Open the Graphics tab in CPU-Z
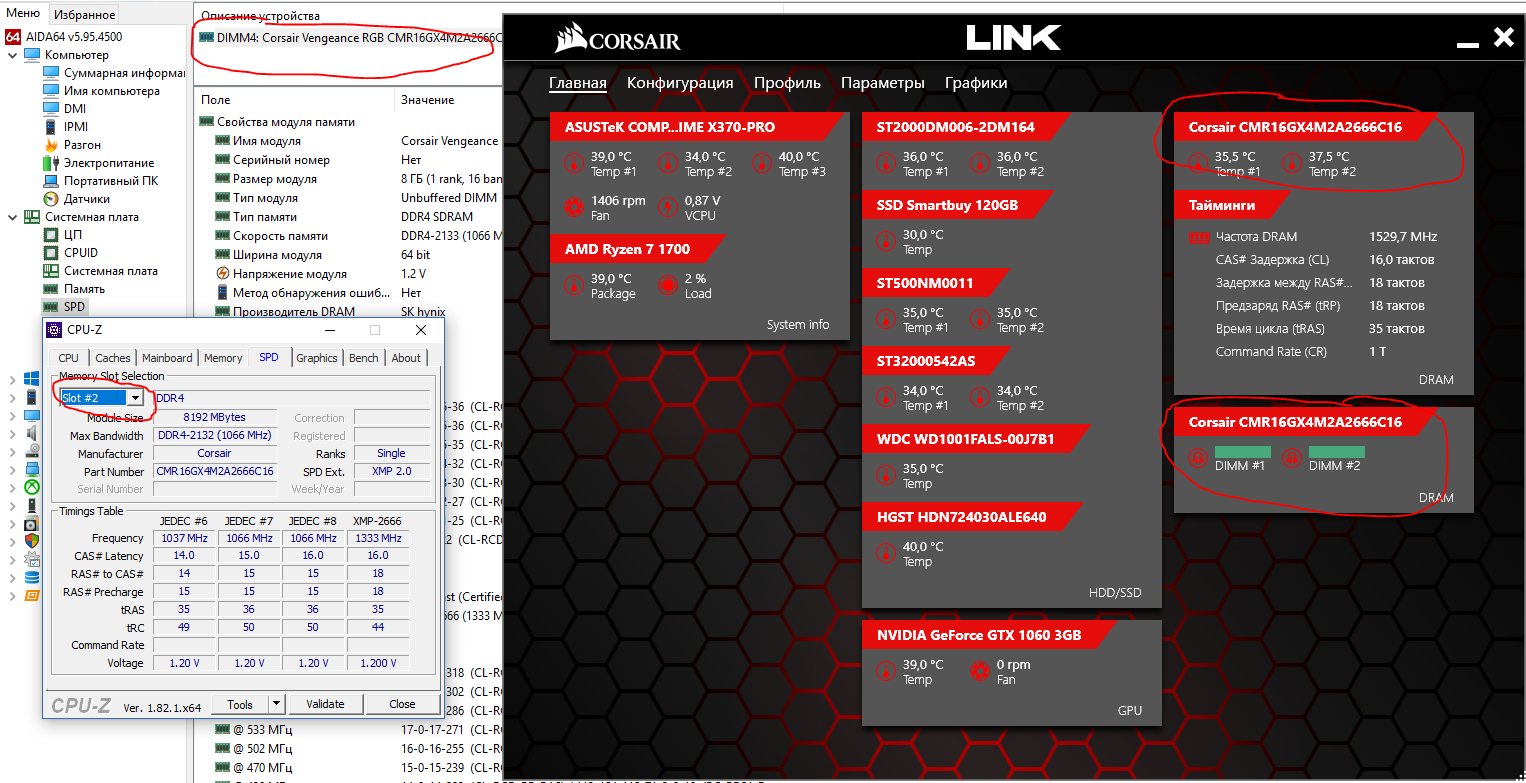 tap(317, 358)
